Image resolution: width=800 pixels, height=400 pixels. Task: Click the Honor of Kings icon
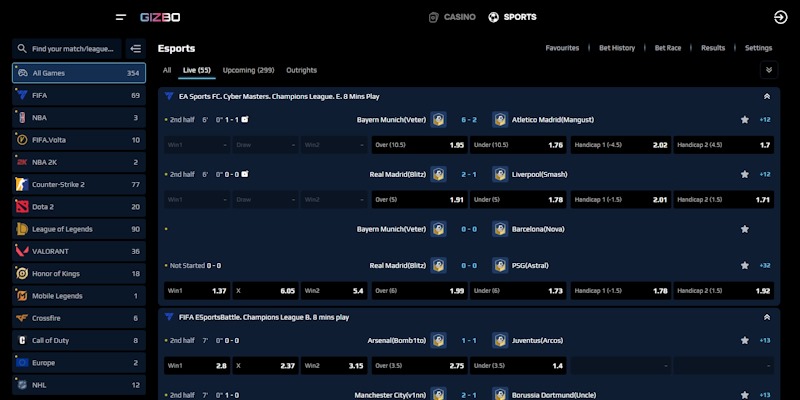(22, 273)
